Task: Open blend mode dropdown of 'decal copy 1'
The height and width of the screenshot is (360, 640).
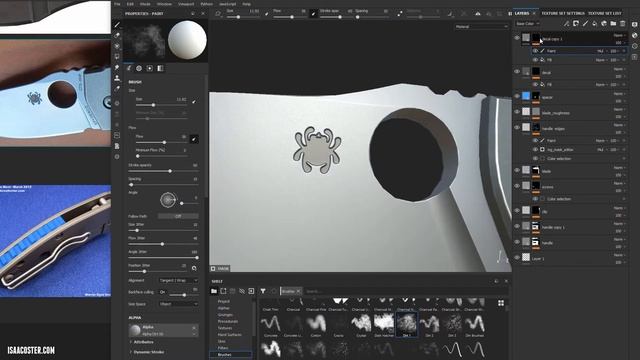Action: pos(619,36)
